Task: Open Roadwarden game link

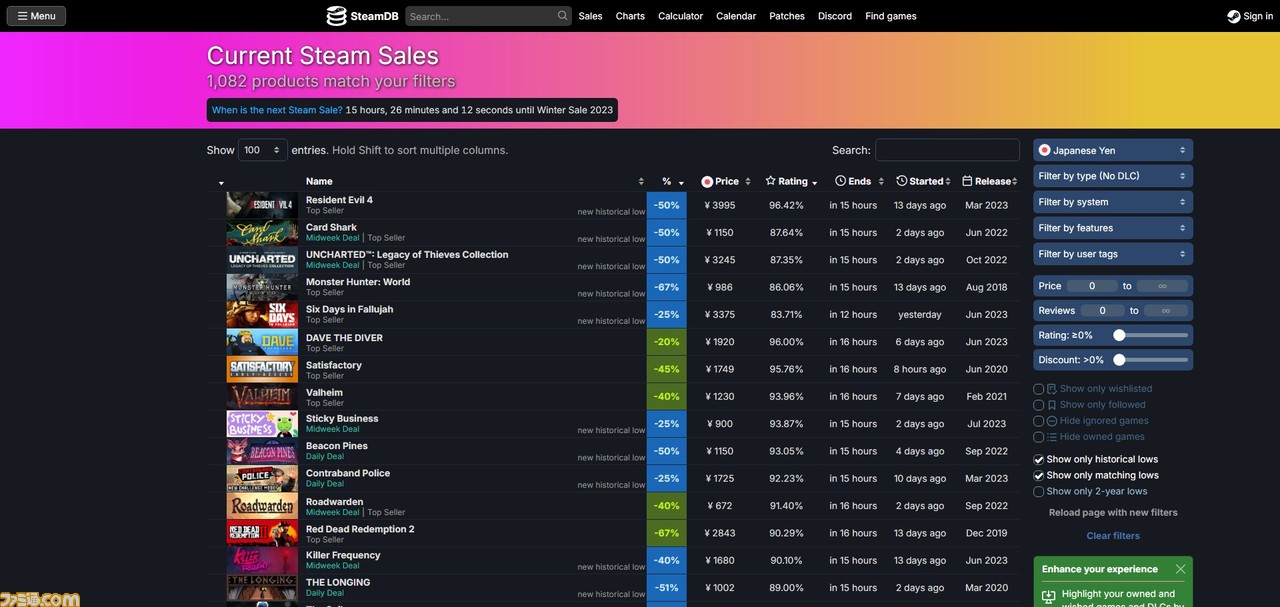Action: click(x=334, y=502)
